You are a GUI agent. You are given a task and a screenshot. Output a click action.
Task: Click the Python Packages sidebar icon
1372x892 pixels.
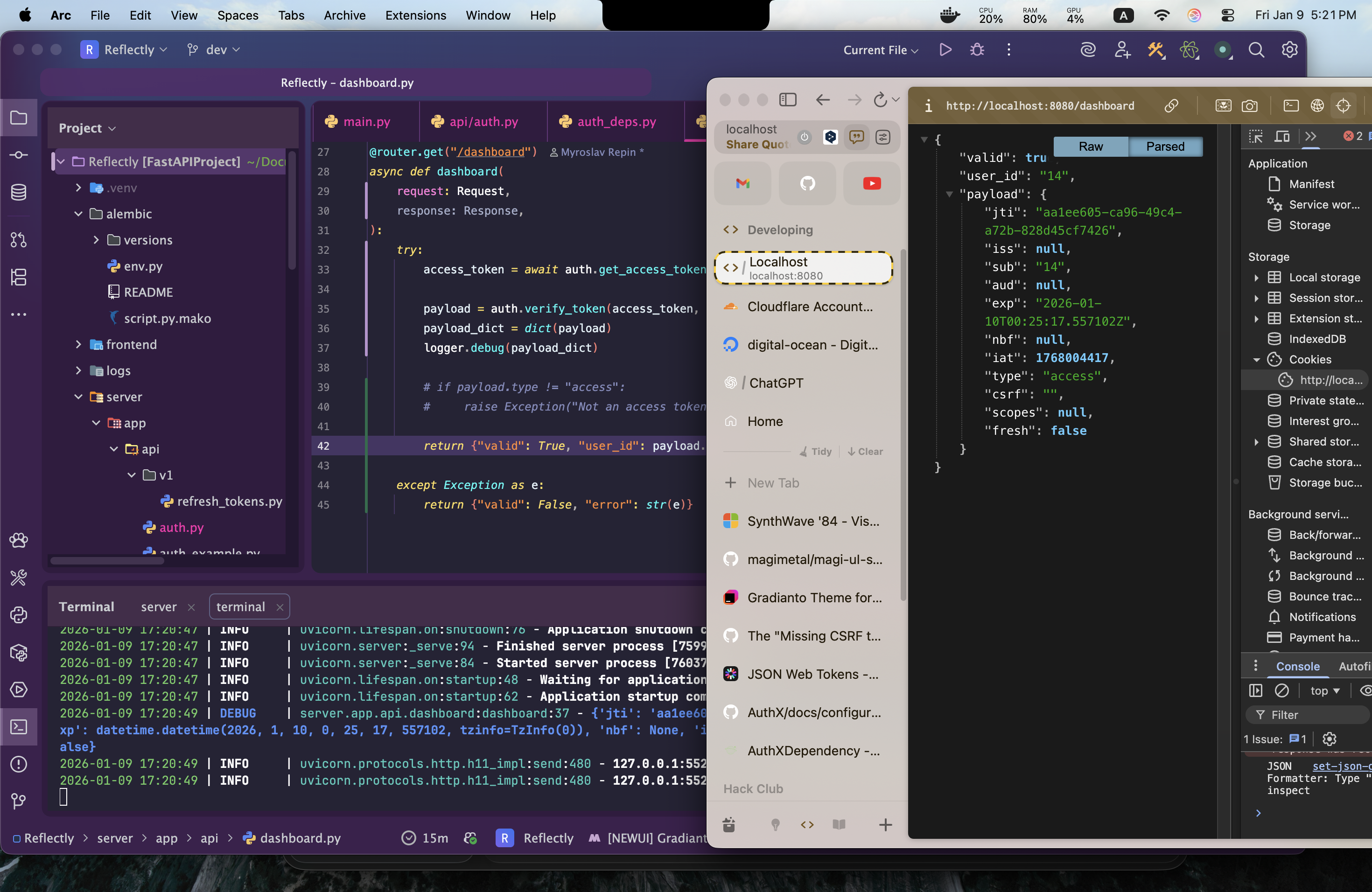click(x=19, y=652)
